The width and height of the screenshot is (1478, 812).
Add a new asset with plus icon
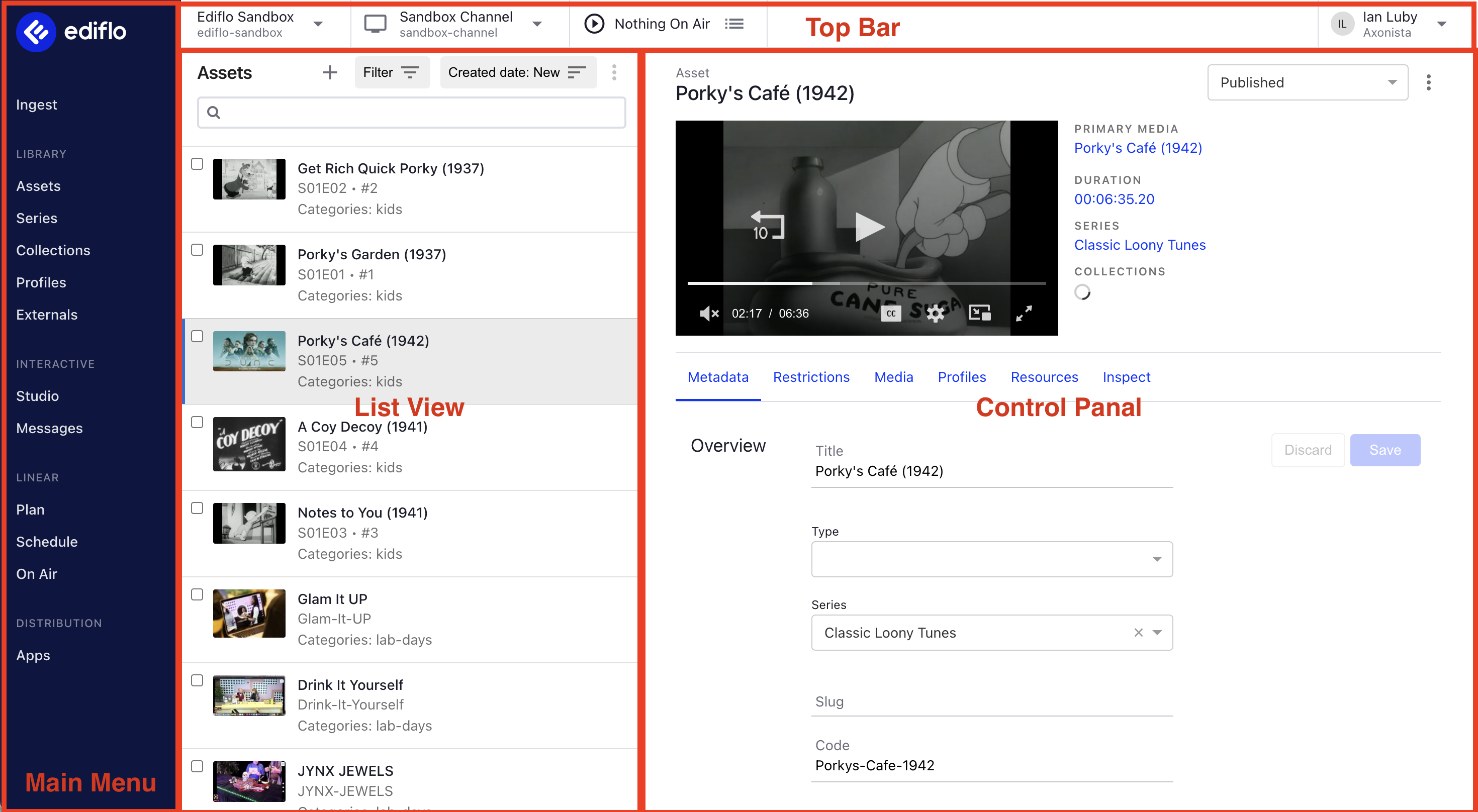pos(329,72)
